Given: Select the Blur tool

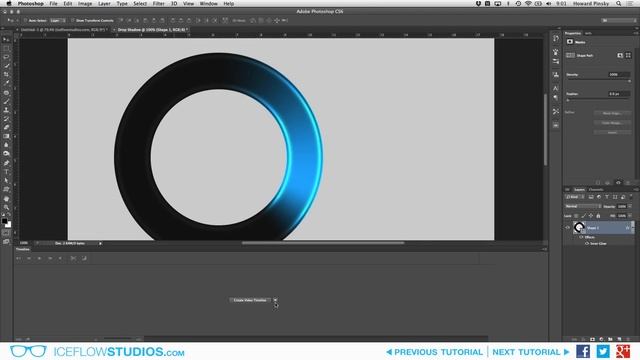Looking at the screenshot, I should click(x=6, y=145).
